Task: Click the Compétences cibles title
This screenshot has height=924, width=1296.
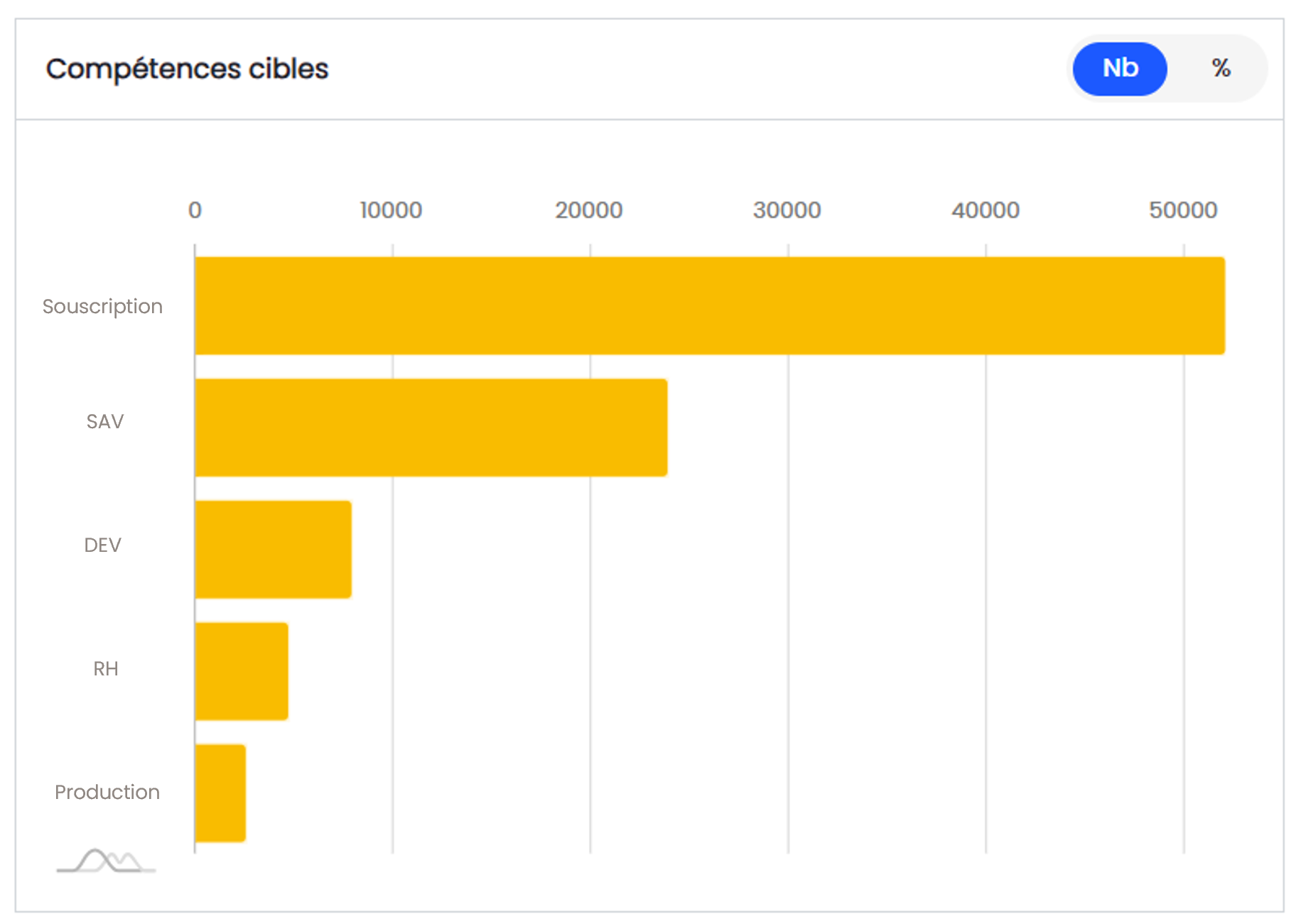Action: coord(187,69)
